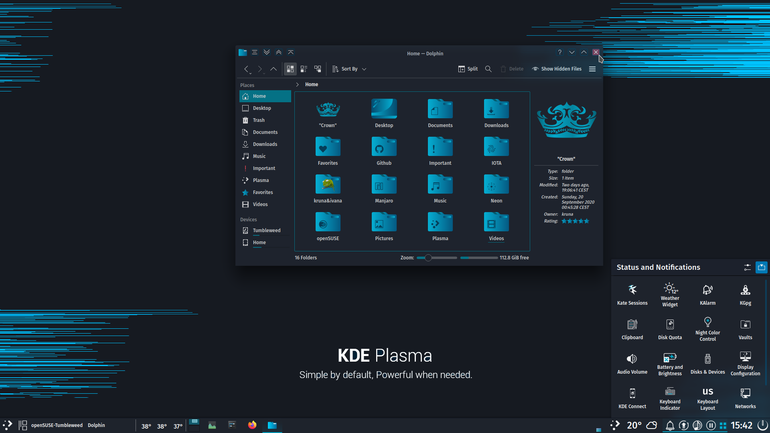
Task: Open Battery and Brightness entry
Action: click(x=670, y=363)
